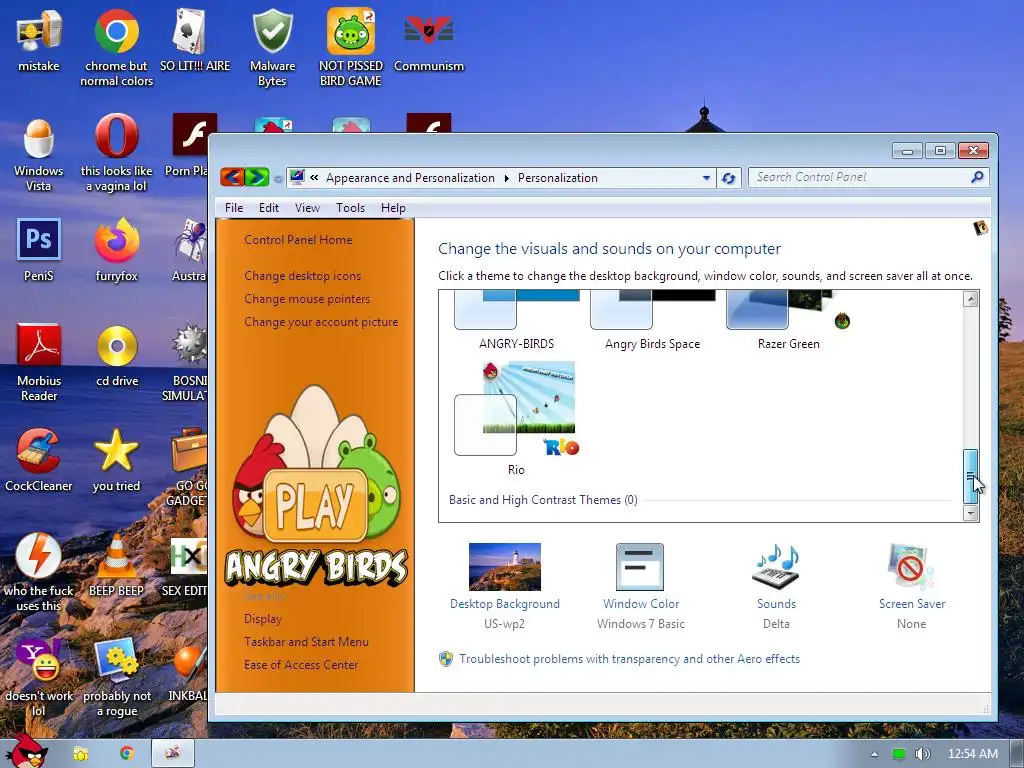
Task: Open the arrow after 'Appearance and Personalization'
Action: [x=506, y=178]
